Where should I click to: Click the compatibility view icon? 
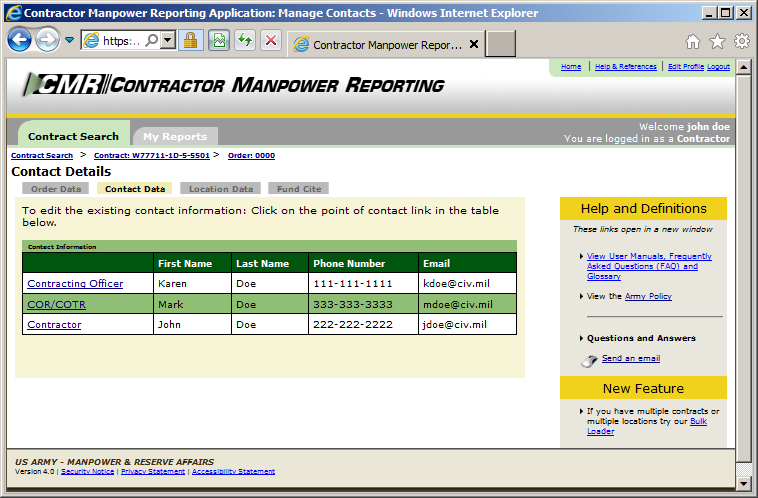(x=218, y=41)
